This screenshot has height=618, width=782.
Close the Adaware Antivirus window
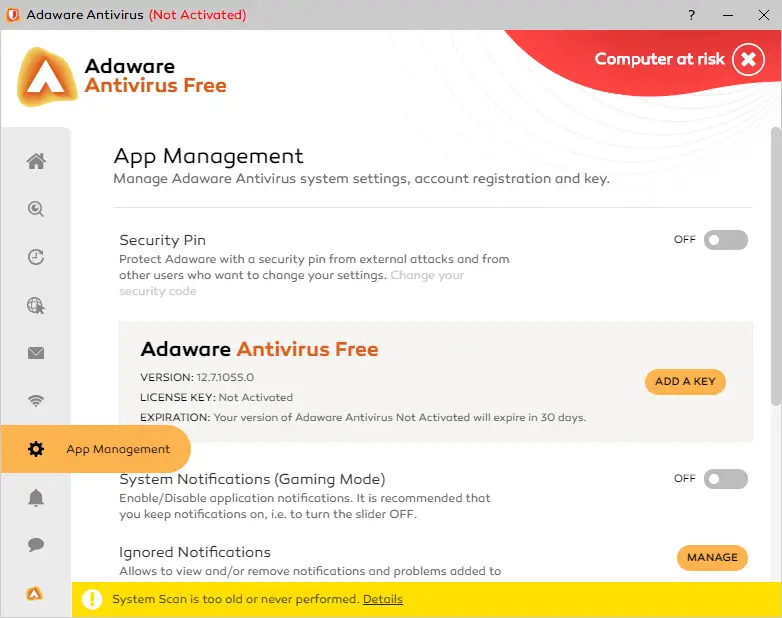coord(764,15)
